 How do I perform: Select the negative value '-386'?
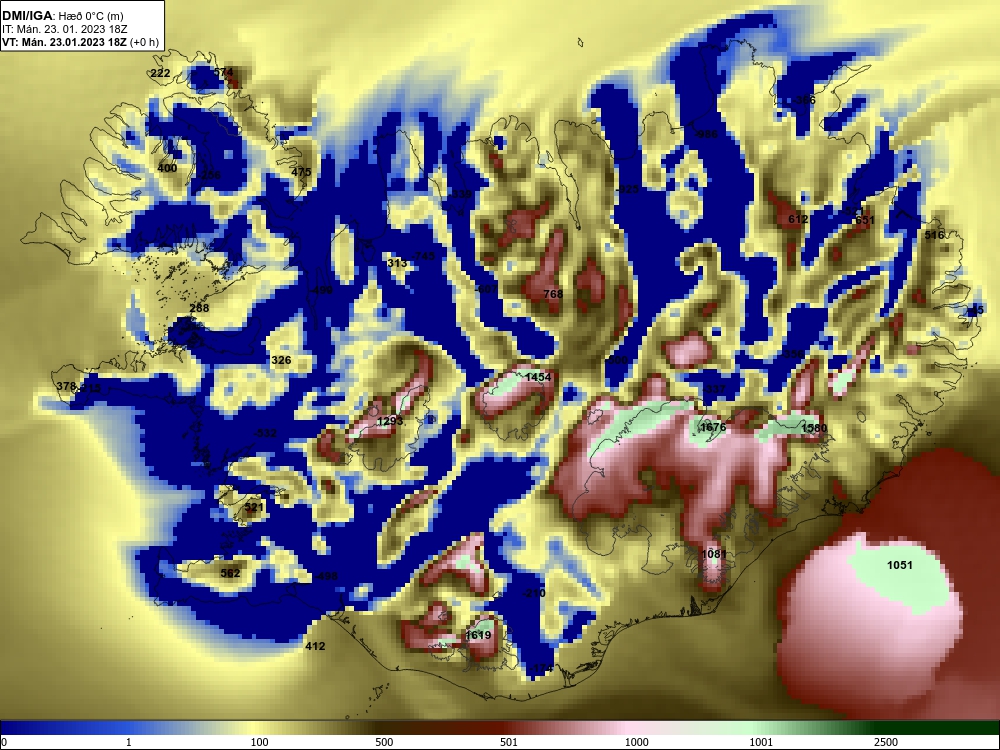click(x=804, y=99)
